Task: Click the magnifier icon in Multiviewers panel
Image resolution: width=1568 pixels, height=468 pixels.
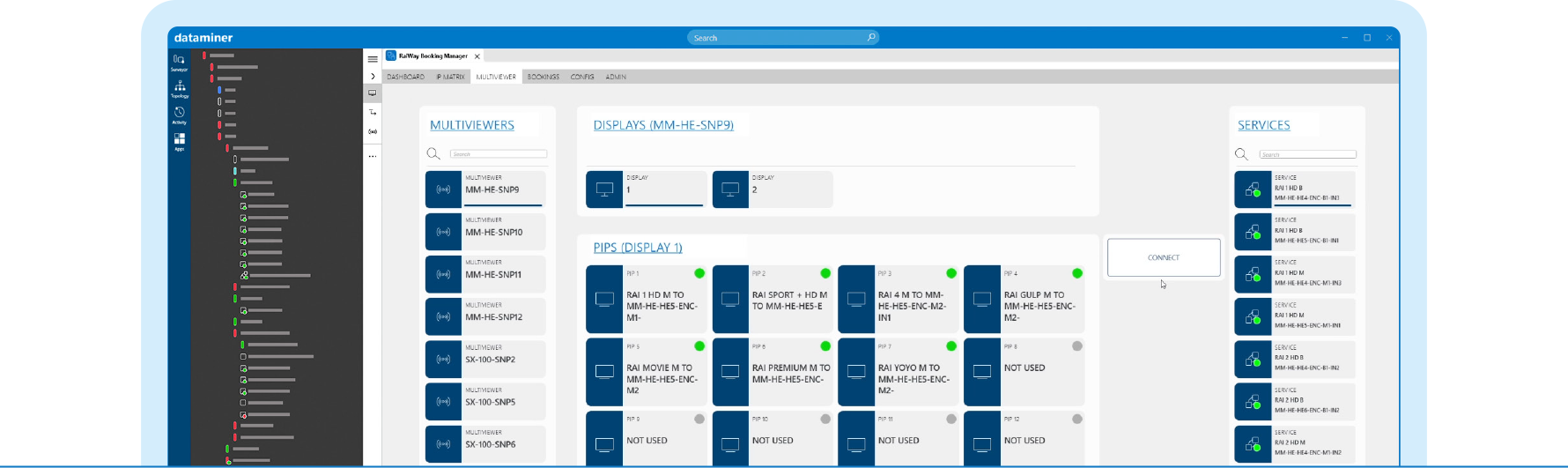Action: (x=433, y=153)
